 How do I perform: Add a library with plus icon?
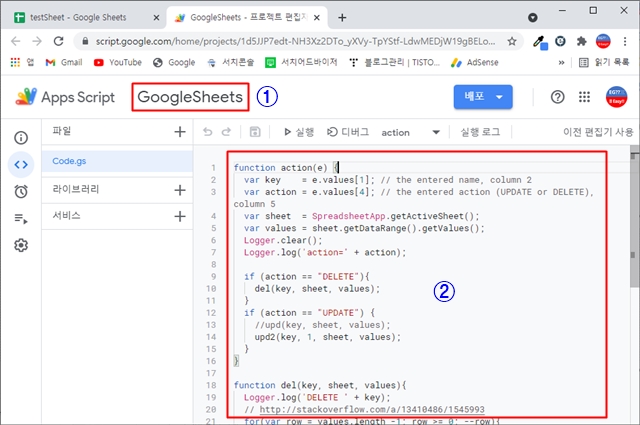(180, 190)
